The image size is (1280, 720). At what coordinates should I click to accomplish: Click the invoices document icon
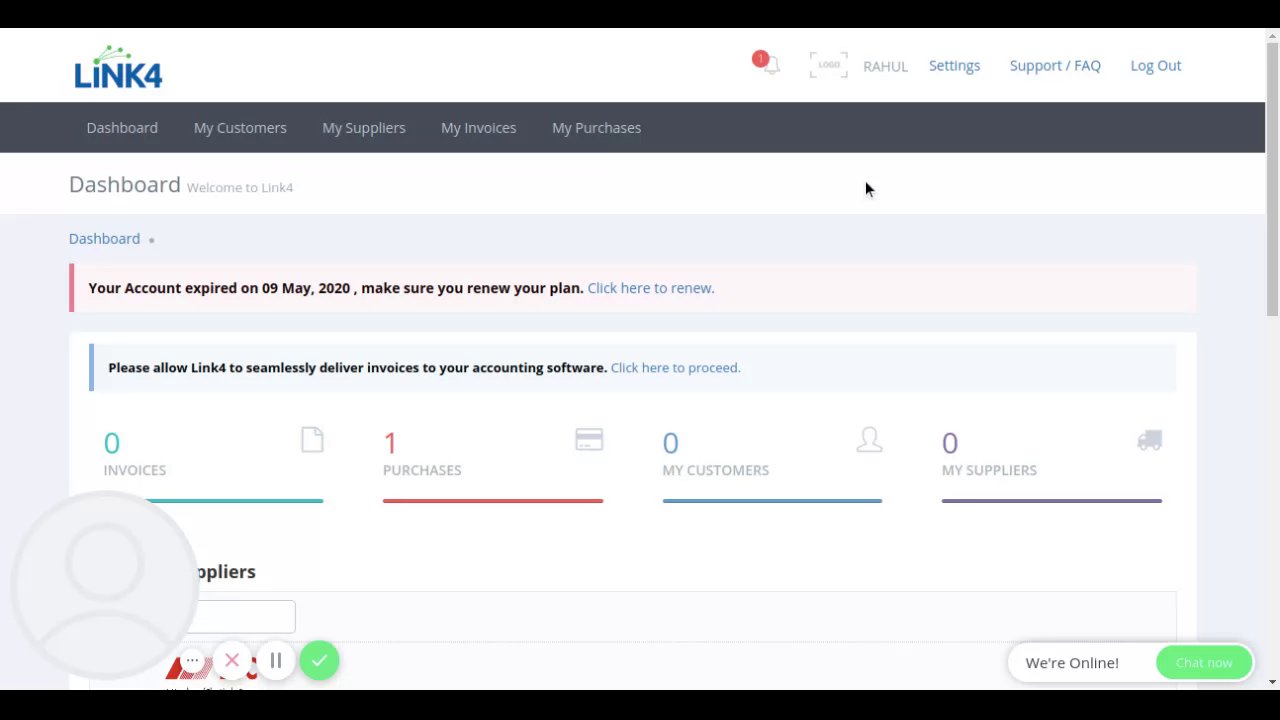click(312, 440)
